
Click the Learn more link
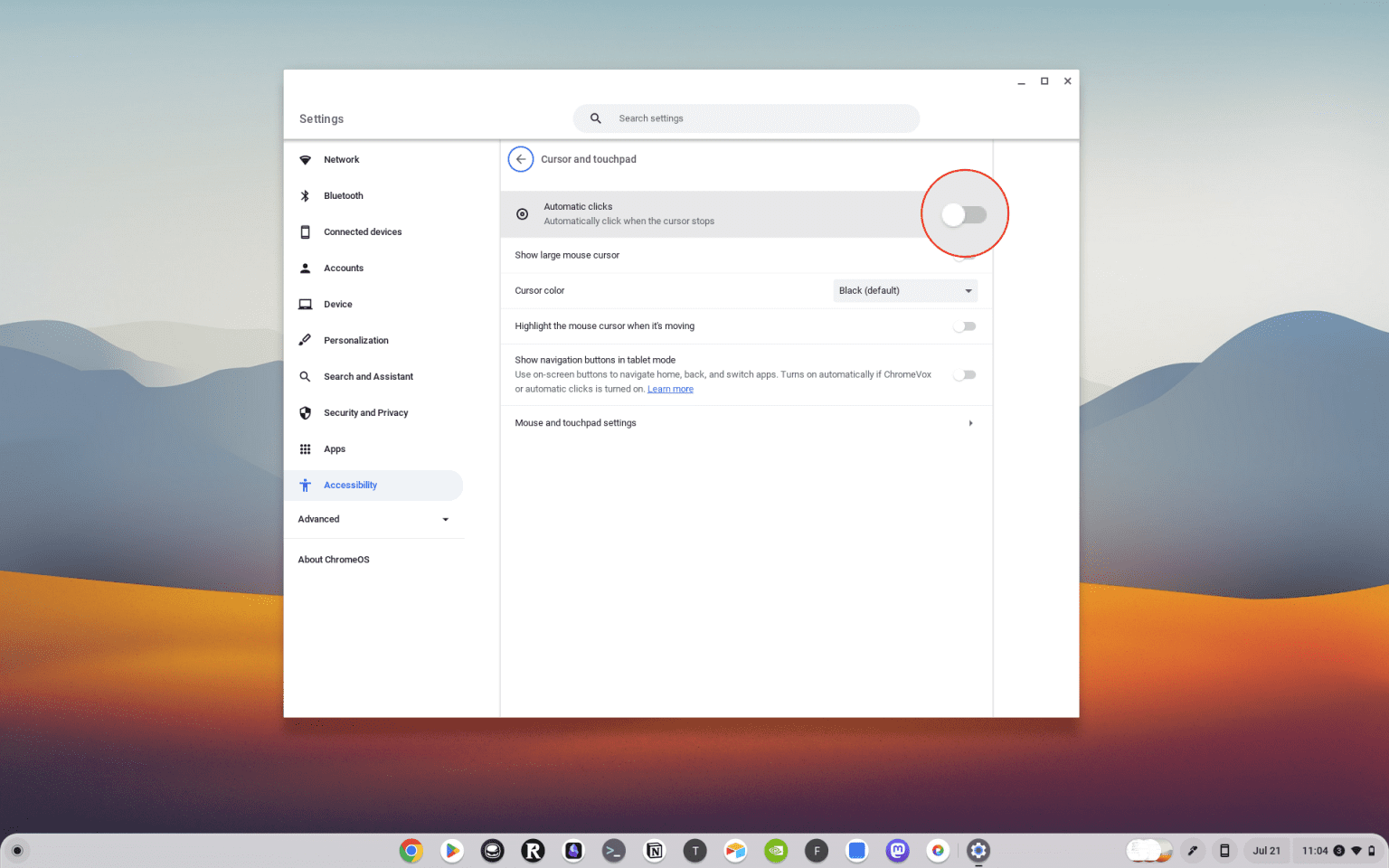pos(670,389)
